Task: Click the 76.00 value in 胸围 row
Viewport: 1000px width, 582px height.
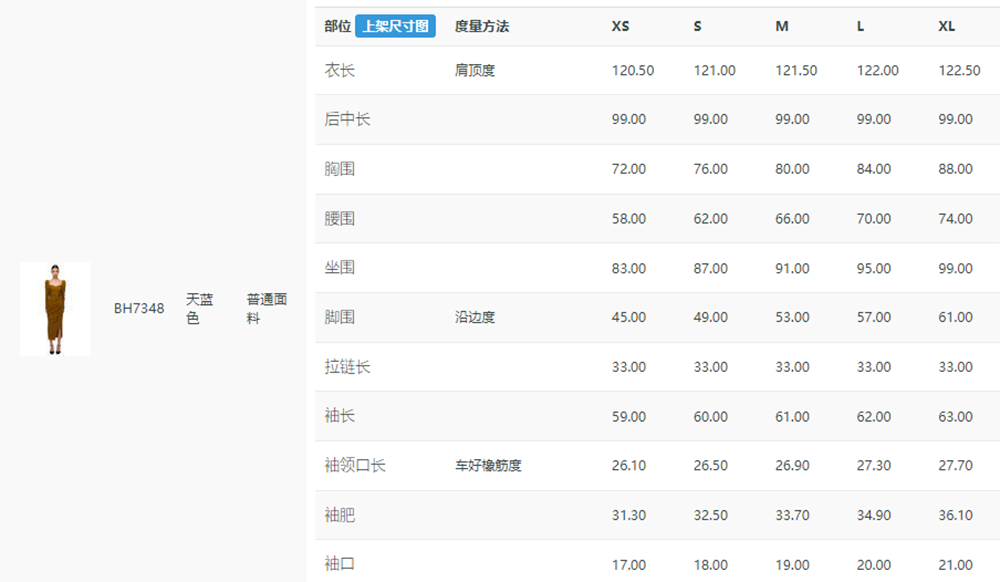Action: [710, 169]
